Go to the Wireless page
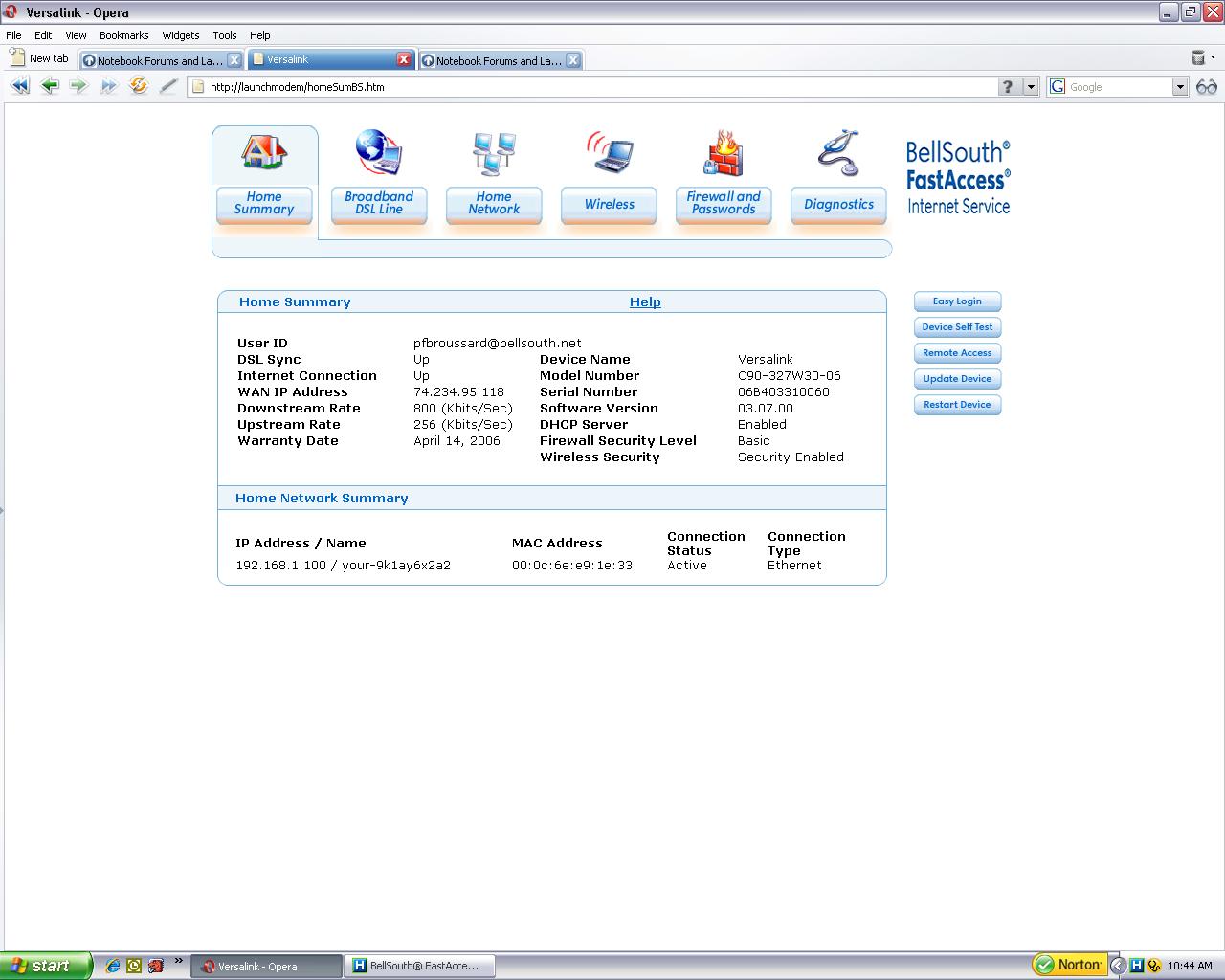The width and height of the screenshot is (1225, 980). click(609, 204)
